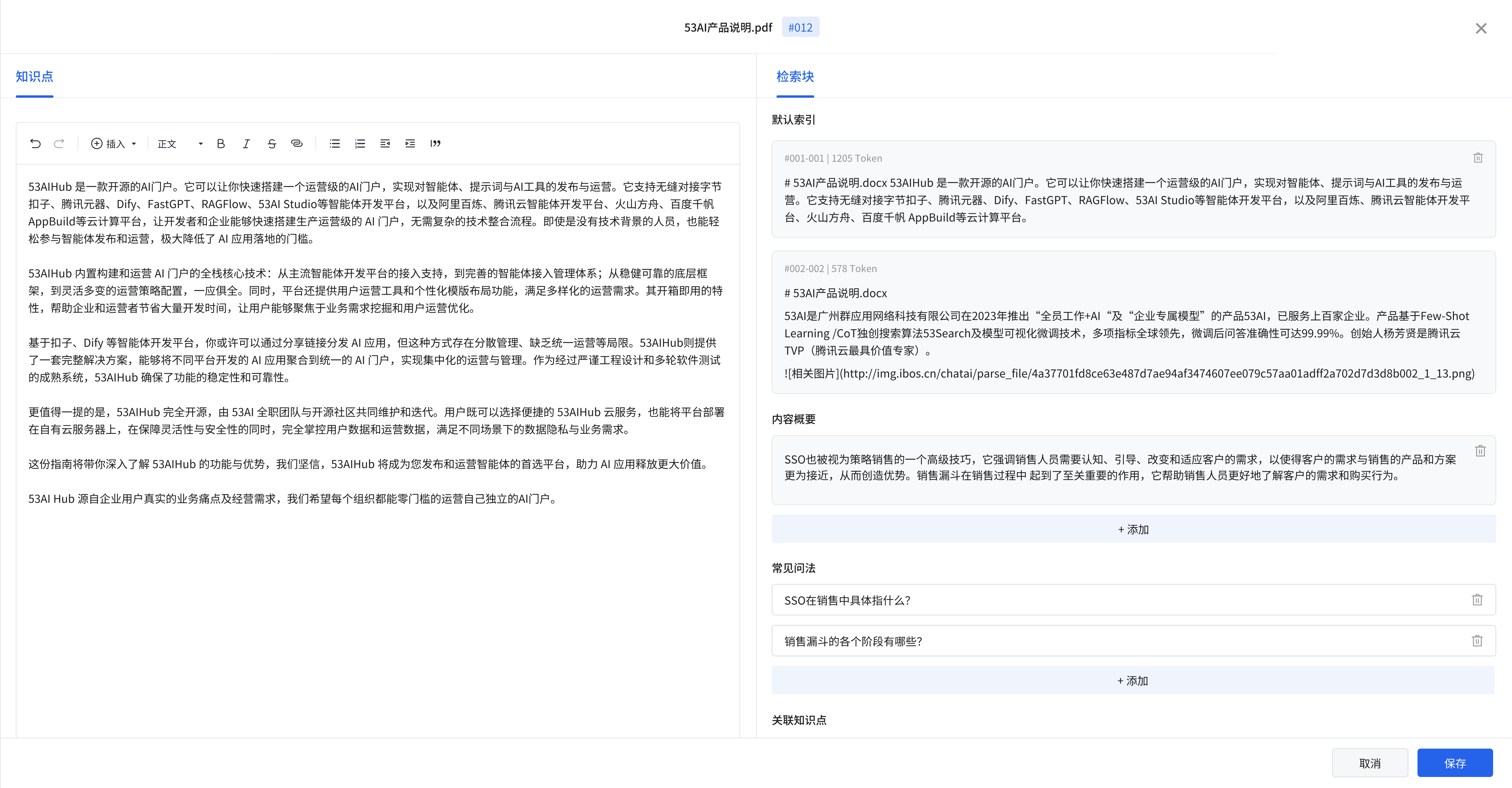1512x788 pixels.
Task: Click the increase indent icon
Action: [410, 143]
